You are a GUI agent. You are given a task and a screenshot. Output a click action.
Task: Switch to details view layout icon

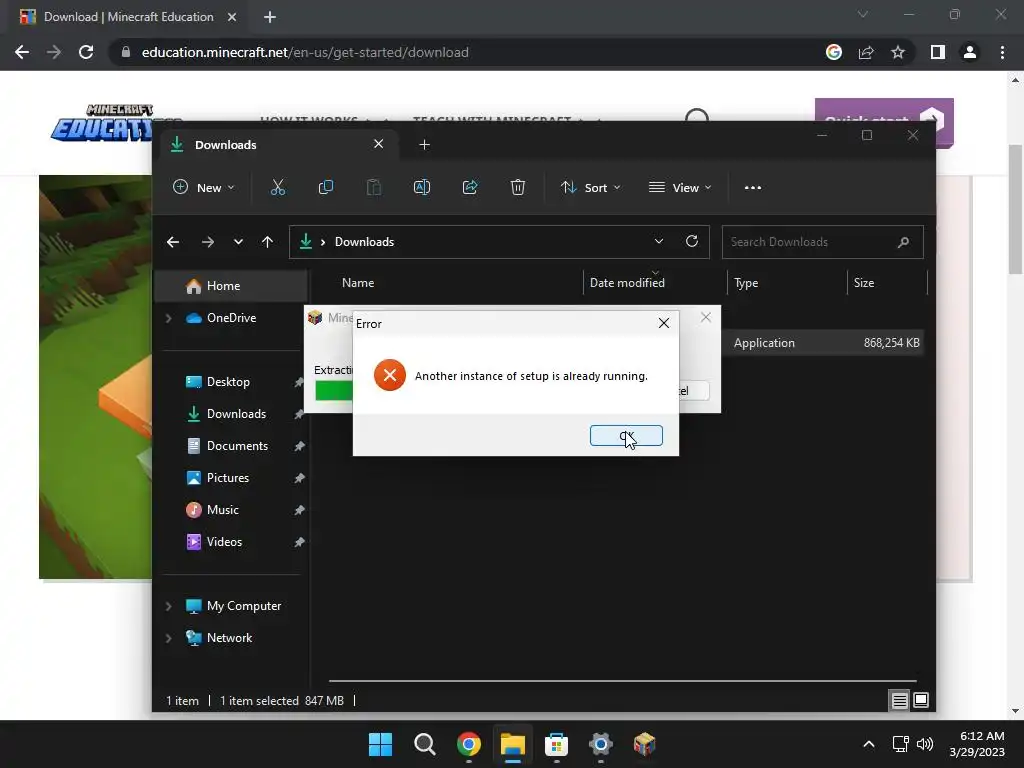click(x=899, y=701)
